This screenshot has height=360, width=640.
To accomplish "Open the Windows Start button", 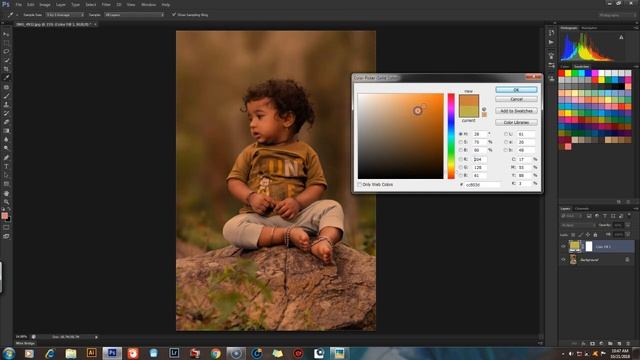I will [x=9, y=353].
